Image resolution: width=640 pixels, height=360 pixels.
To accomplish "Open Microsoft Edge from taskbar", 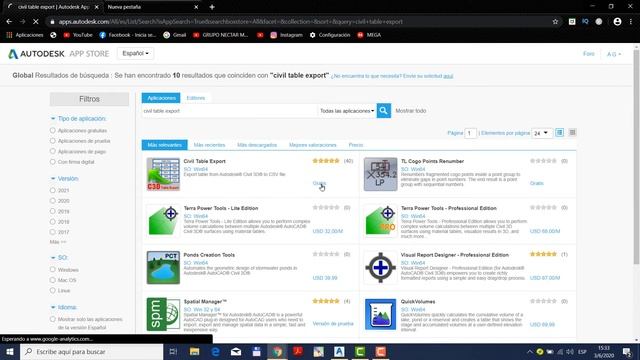I will 215,351.
